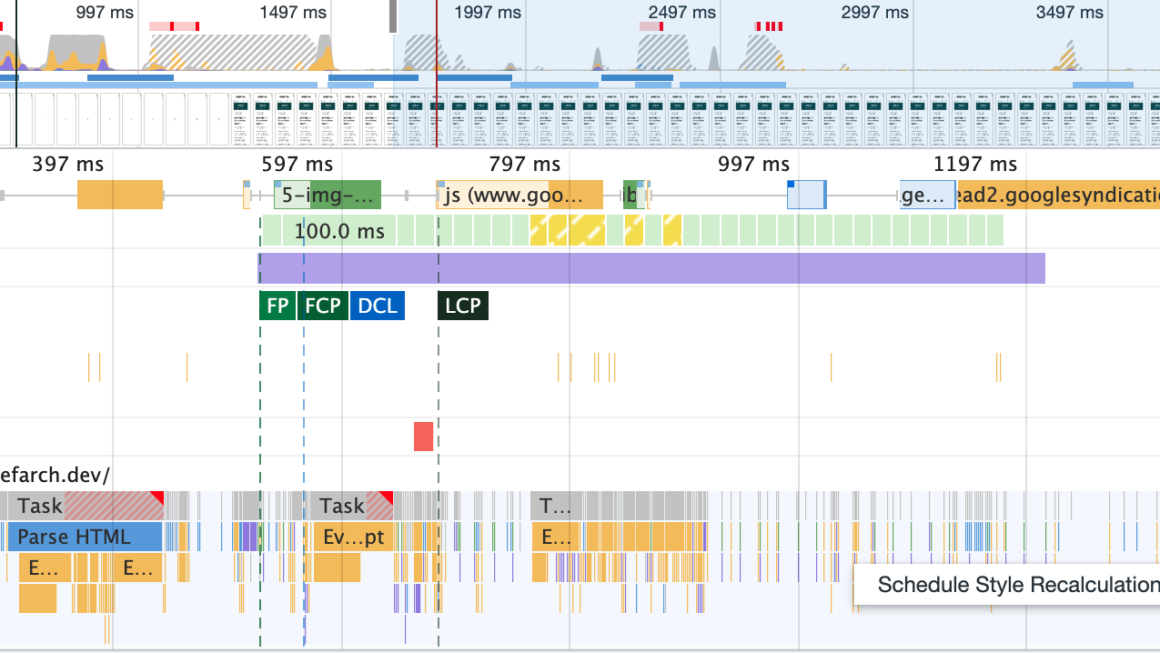Select orange network request near 397 ms

coord(120,195)
